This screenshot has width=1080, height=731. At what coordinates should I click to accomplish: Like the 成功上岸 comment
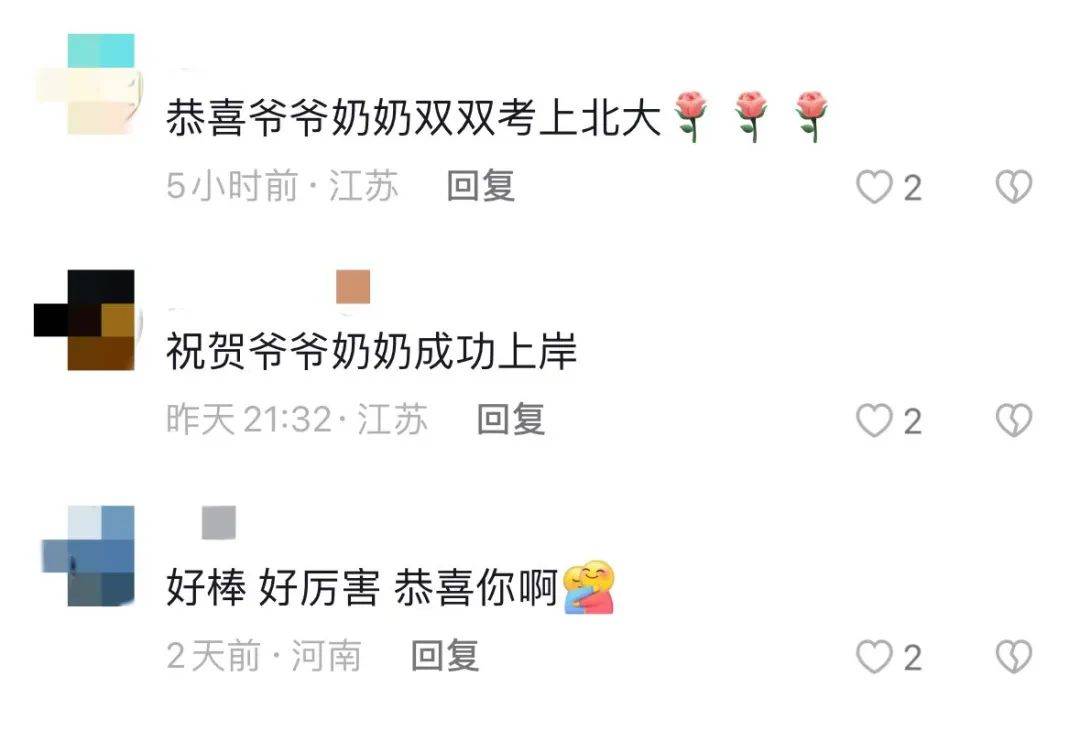click(x=874, y=420)
